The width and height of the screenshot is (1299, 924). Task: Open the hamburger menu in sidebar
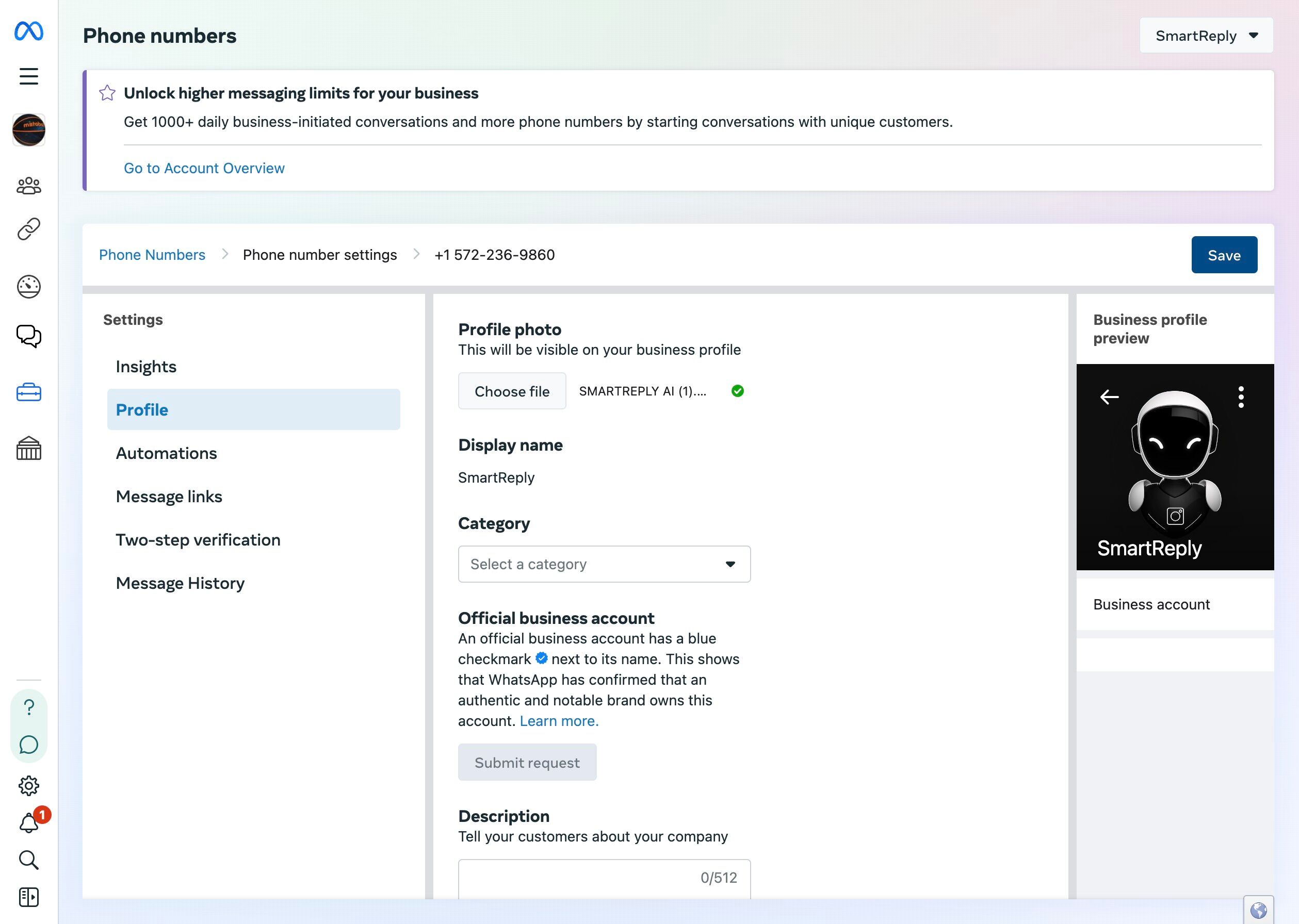(28, 76)
